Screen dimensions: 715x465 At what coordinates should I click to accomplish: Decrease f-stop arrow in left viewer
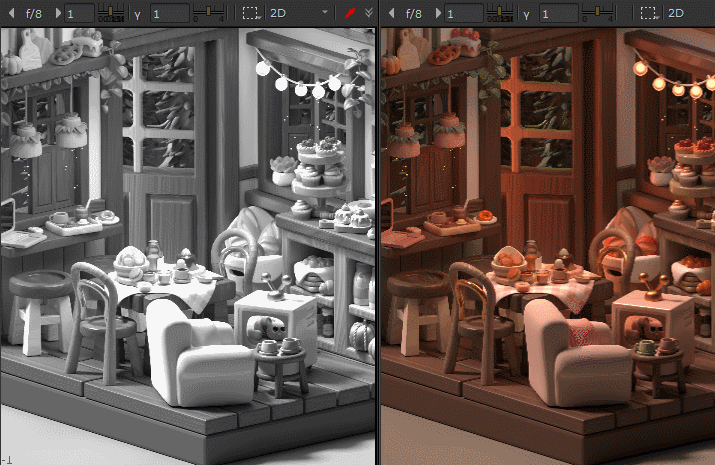[x=12, y=13]
